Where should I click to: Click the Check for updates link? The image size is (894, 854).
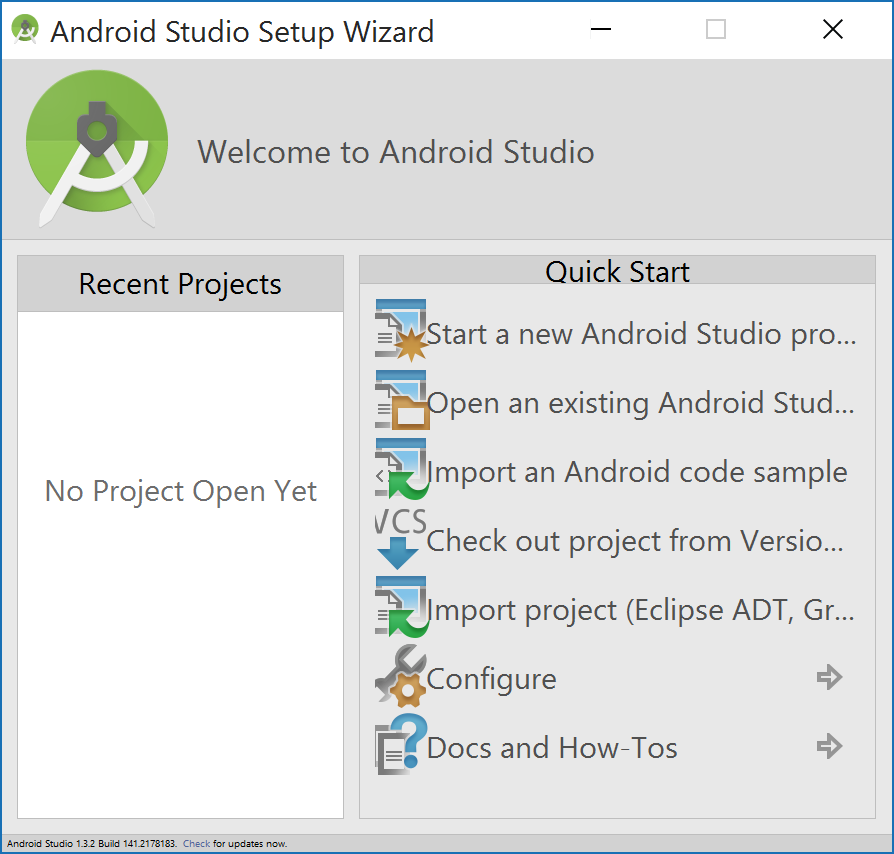click(x=196, y=844)
